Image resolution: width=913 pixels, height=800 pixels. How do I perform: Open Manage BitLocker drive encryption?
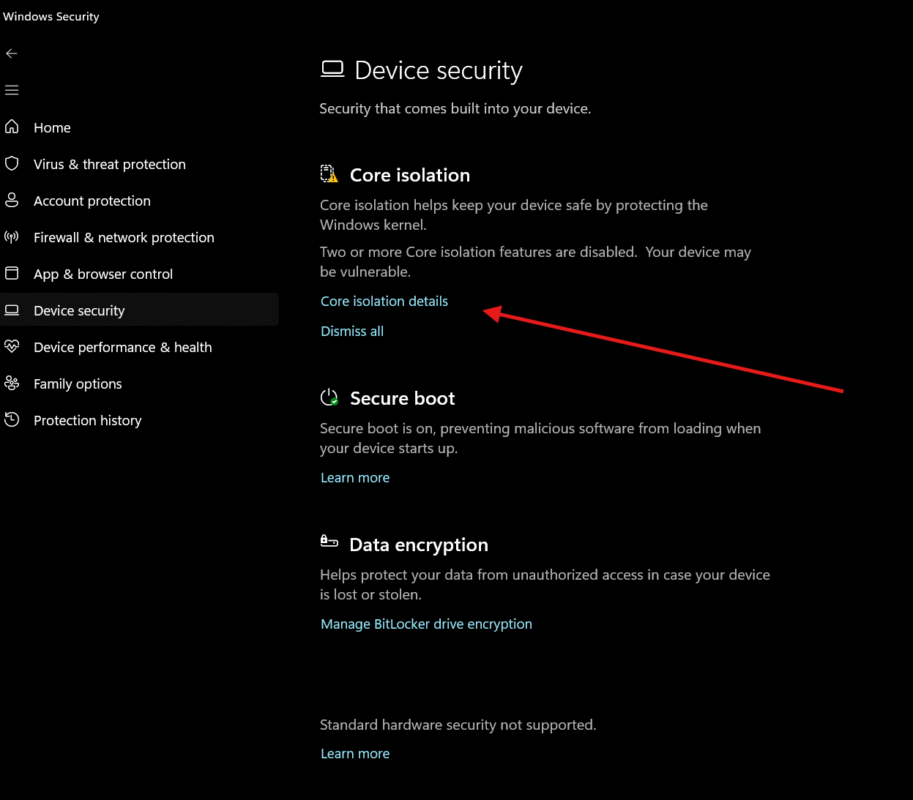coord(426,624)
